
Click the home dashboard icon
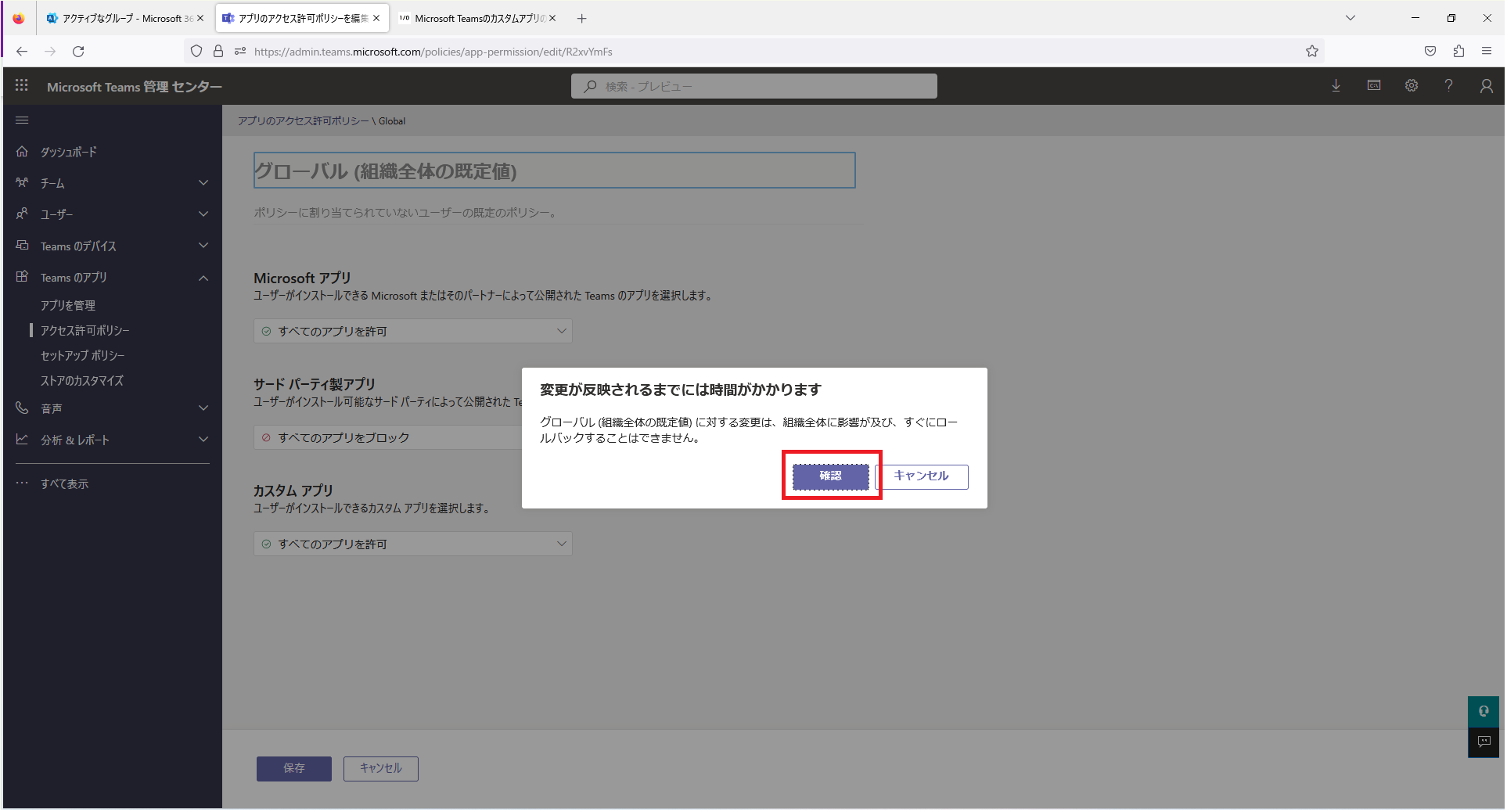[x=22, y=151]
